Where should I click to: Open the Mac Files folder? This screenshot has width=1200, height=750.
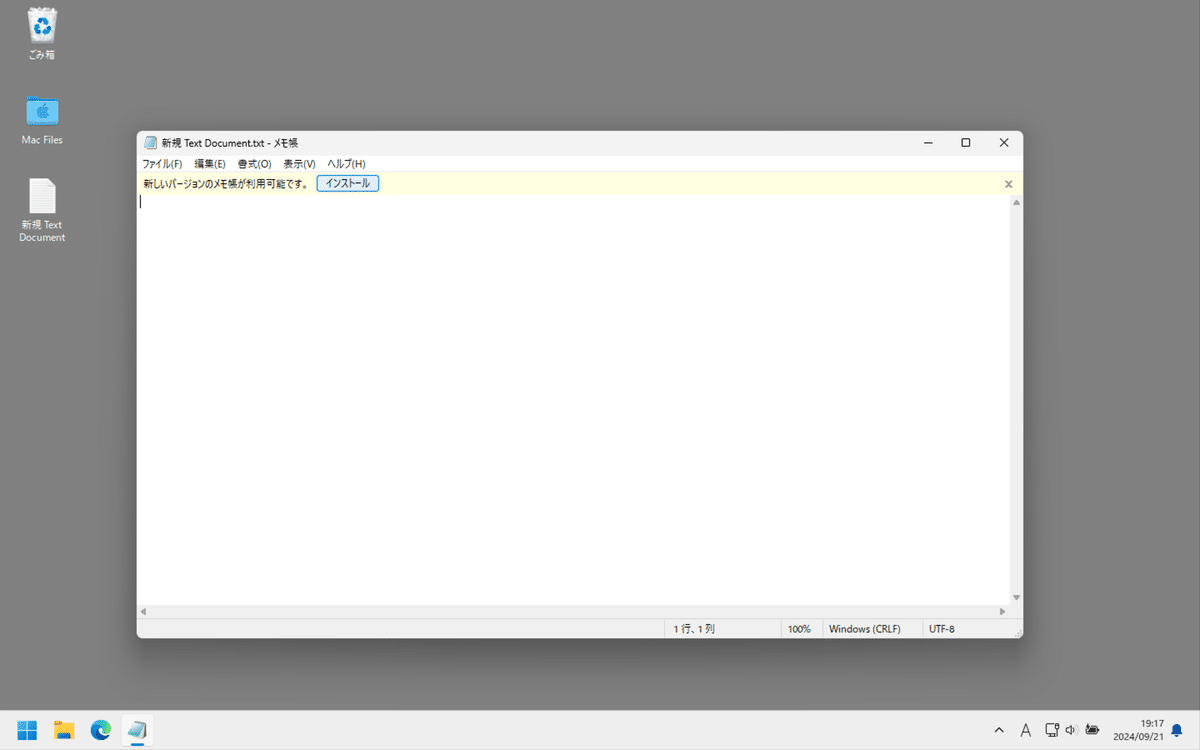click(41, 112)
